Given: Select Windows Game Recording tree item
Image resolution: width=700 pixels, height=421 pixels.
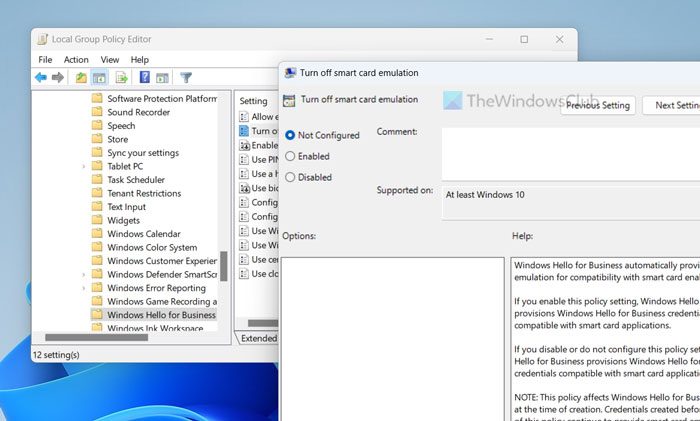Looking at the screenshot, I should tap(162, 301).
